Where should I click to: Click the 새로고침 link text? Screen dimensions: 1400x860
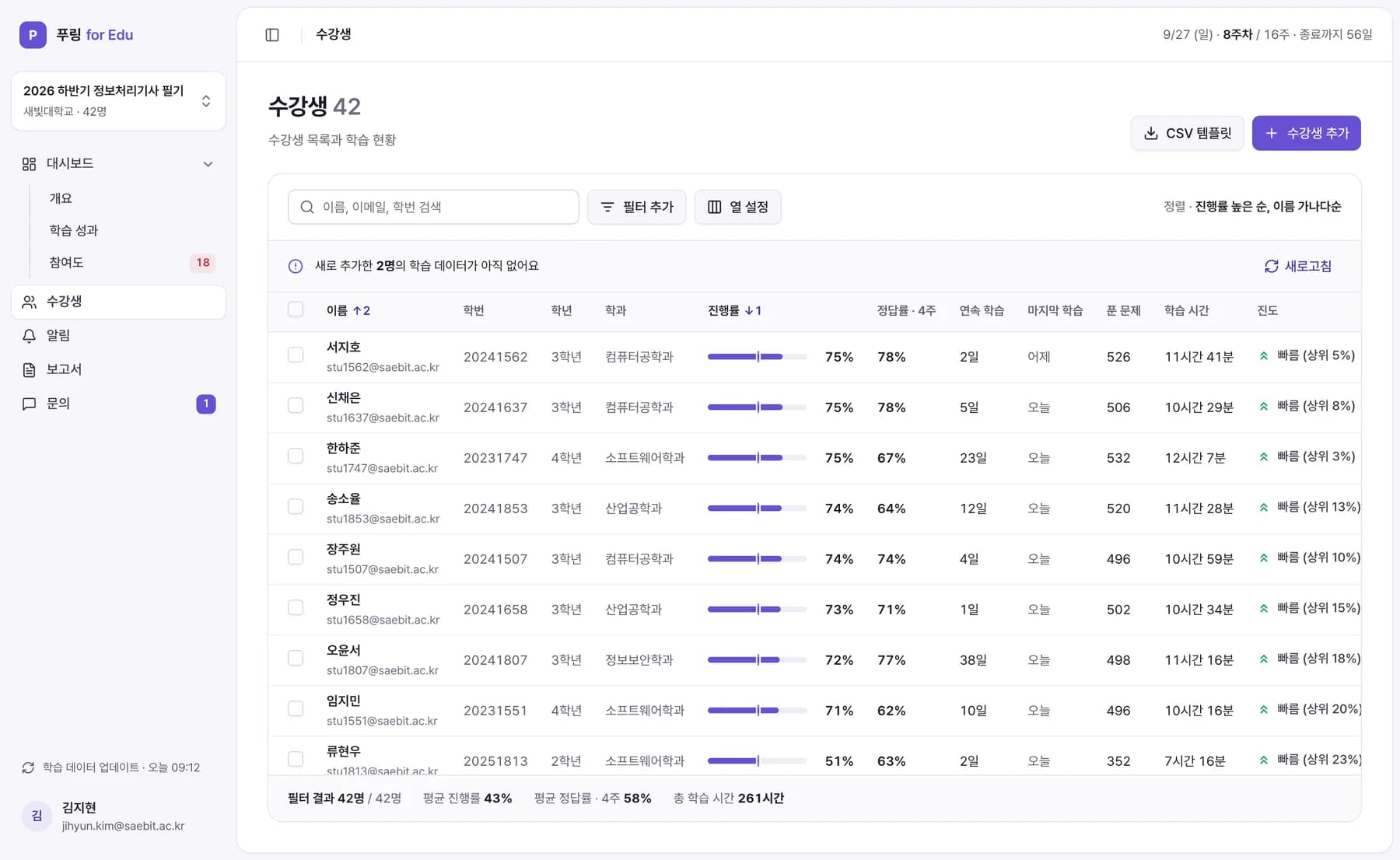click(1308, 266)
